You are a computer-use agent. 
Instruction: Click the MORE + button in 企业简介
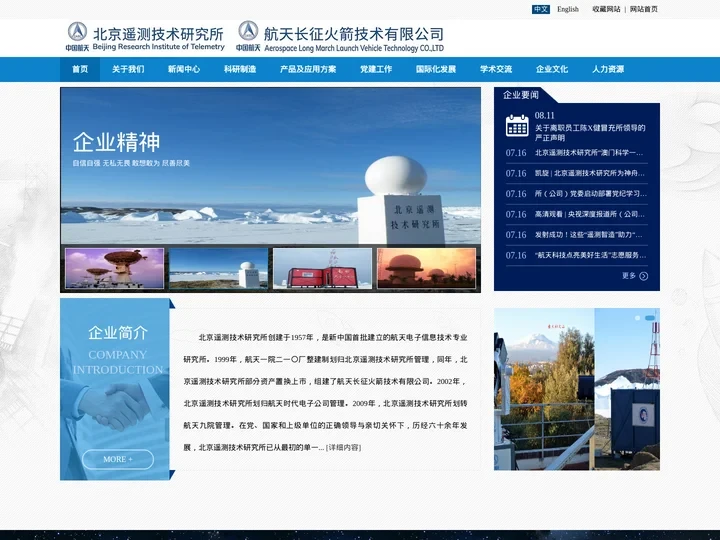[x=118, y=459]
